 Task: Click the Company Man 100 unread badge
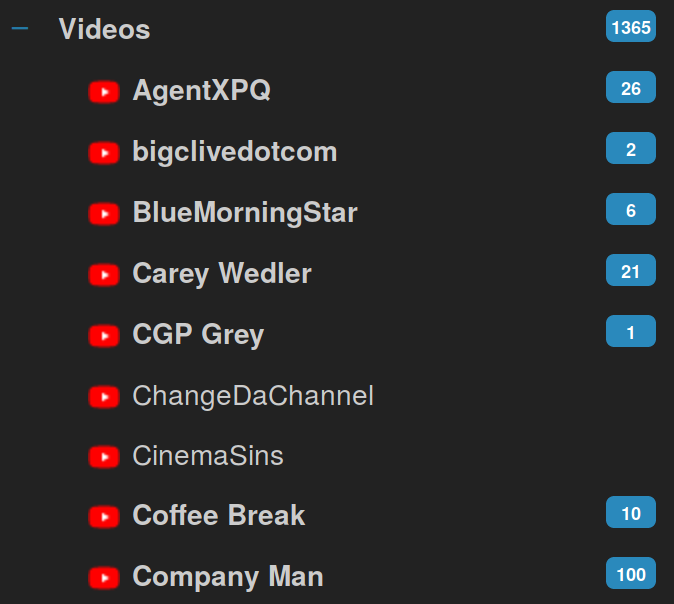pyautogui.click(x=631, y=573)
